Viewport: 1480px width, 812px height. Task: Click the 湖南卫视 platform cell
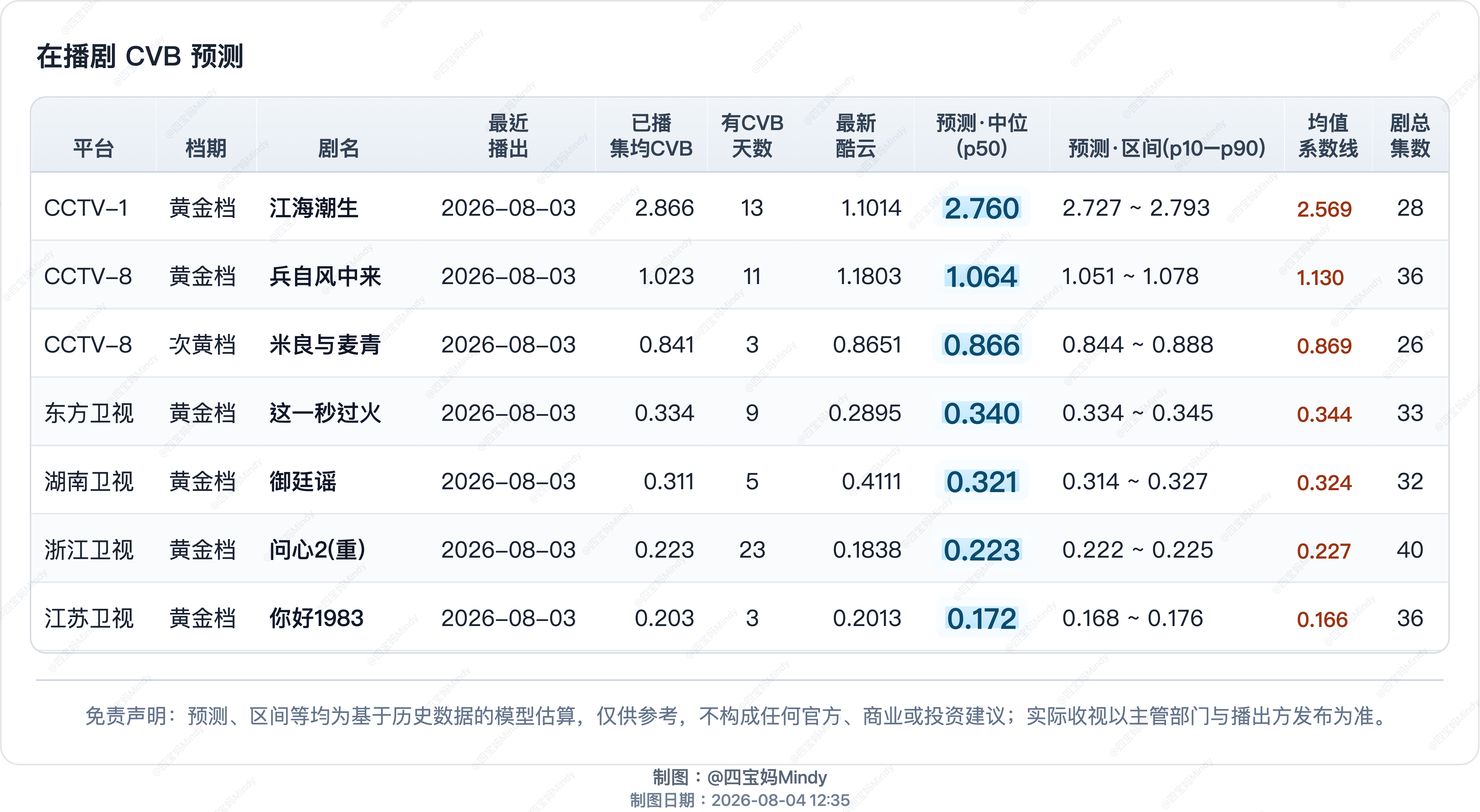tap(89, 481)
